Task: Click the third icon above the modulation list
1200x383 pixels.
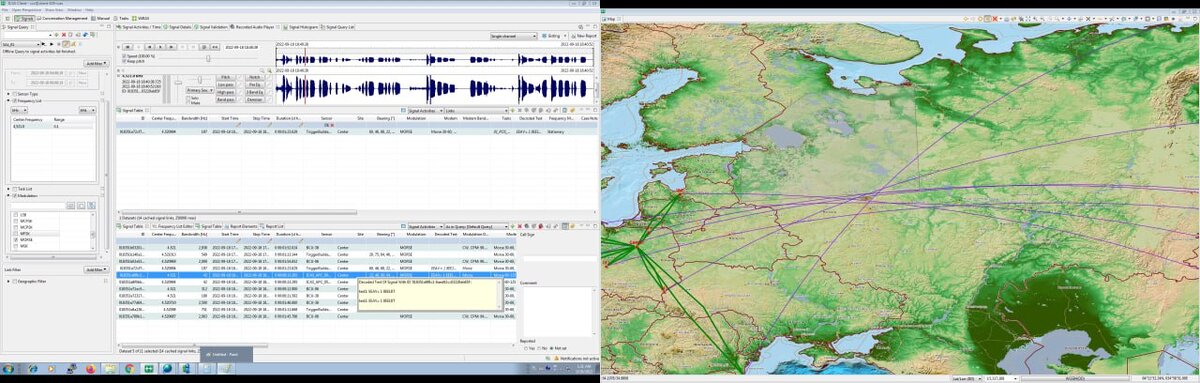Action: tap(91, 206)
